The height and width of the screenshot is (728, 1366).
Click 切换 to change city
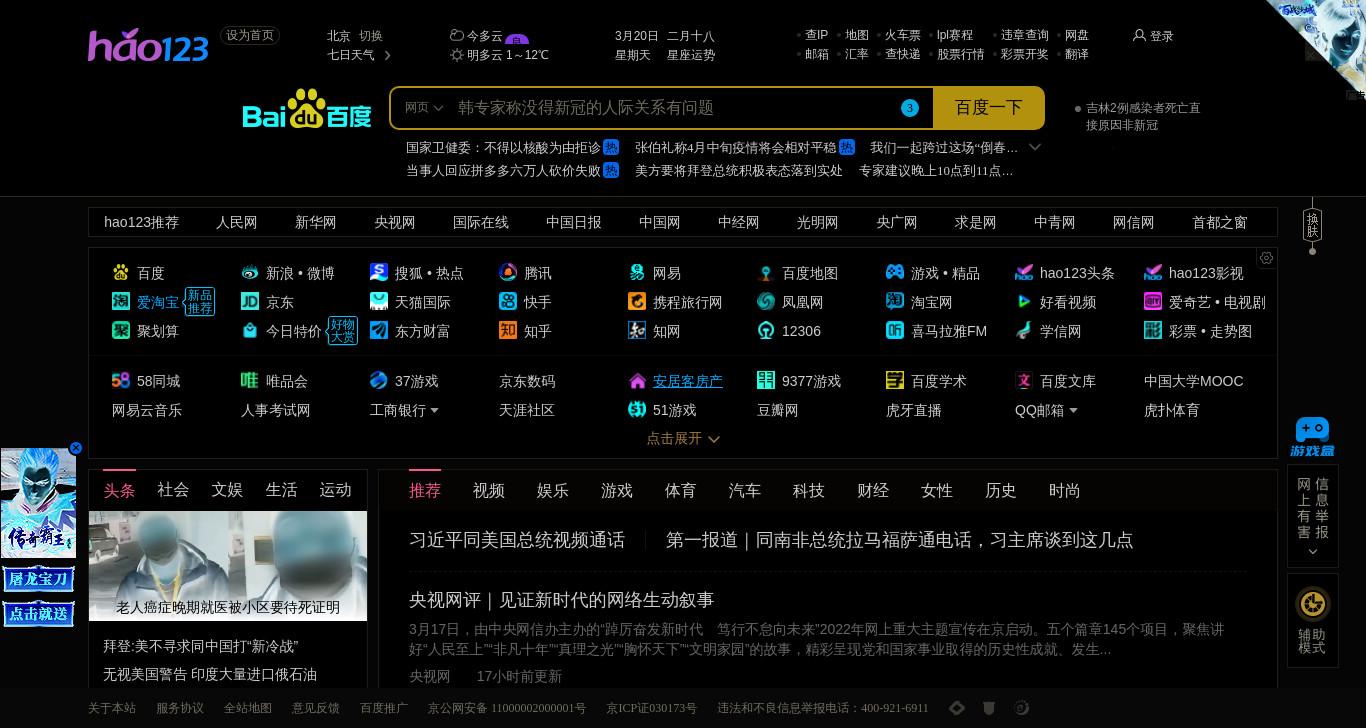(x=371, y=35)
